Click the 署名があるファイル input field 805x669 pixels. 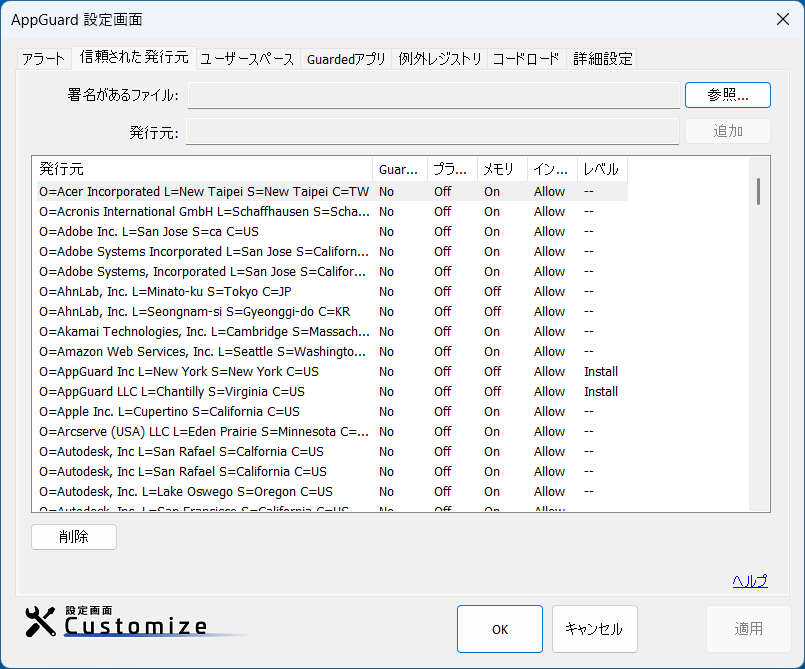434,95
